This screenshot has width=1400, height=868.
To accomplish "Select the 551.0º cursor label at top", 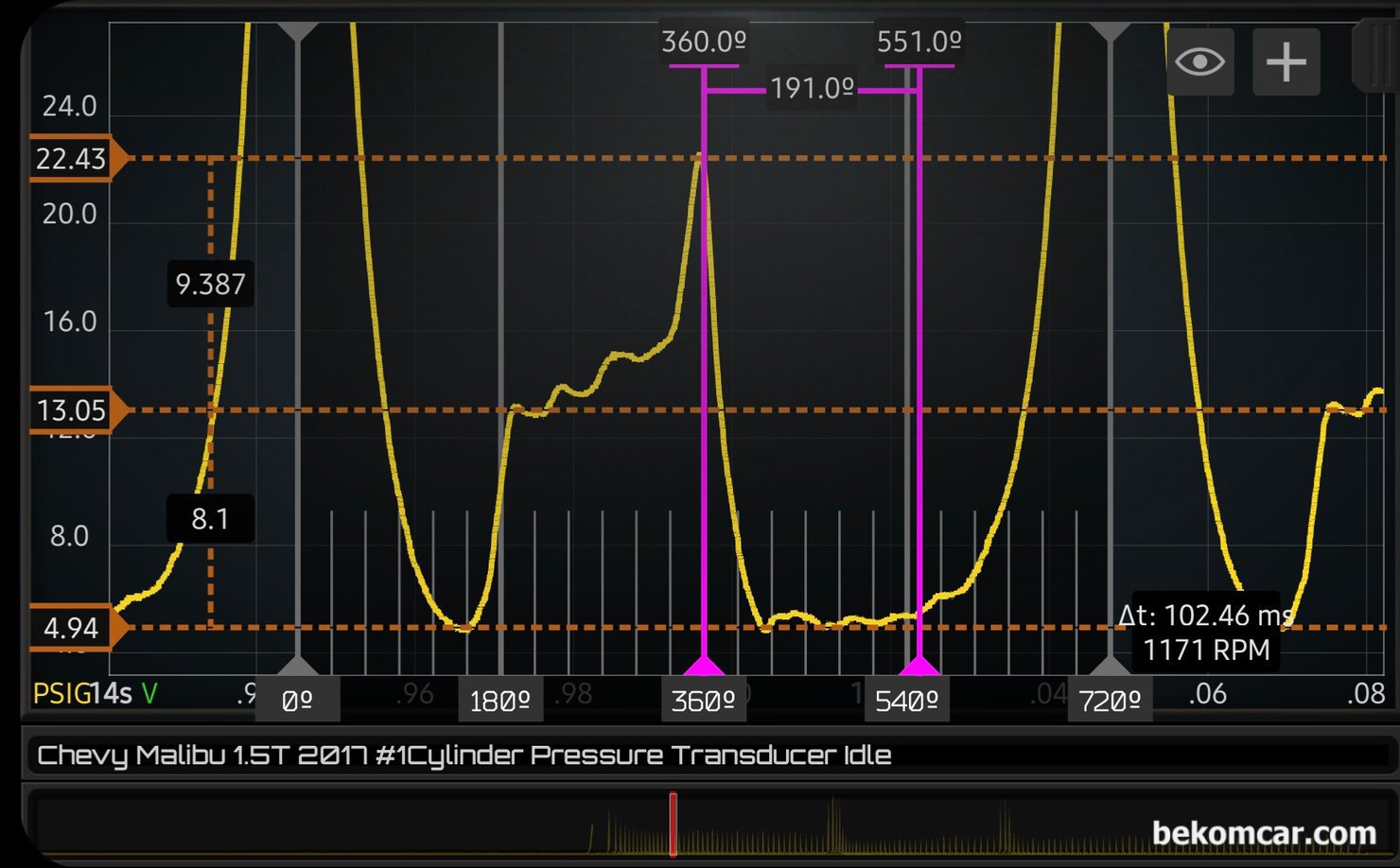I will click(x=919, y=42).
